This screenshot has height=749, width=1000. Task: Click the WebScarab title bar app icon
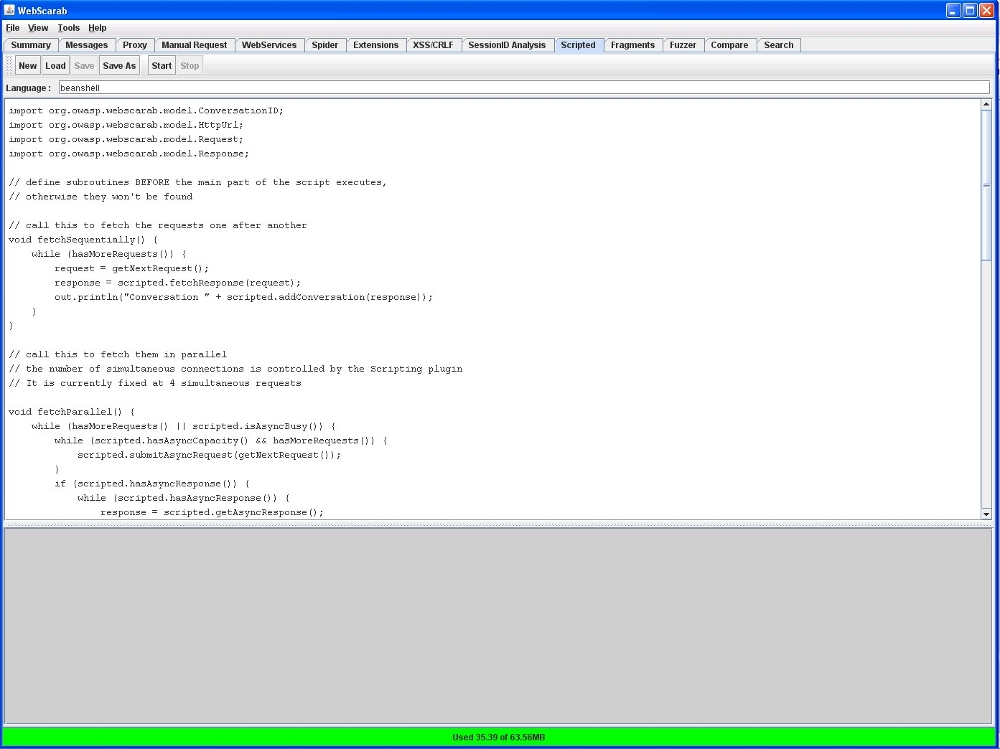10,10
